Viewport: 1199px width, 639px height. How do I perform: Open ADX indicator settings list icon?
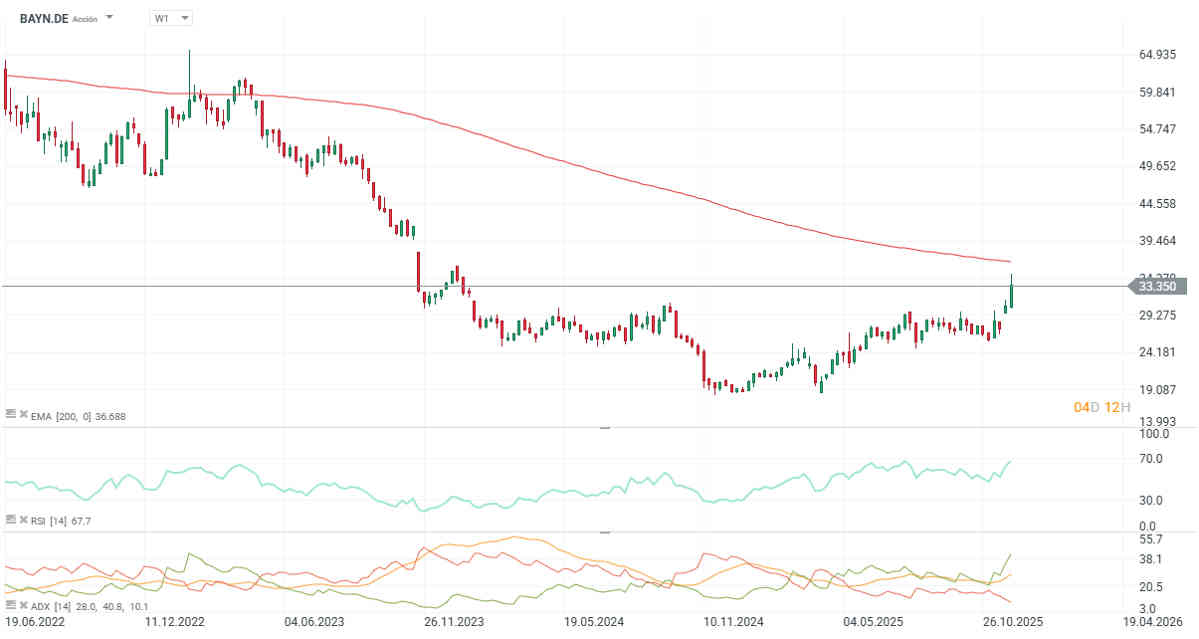tap(11, 606)
